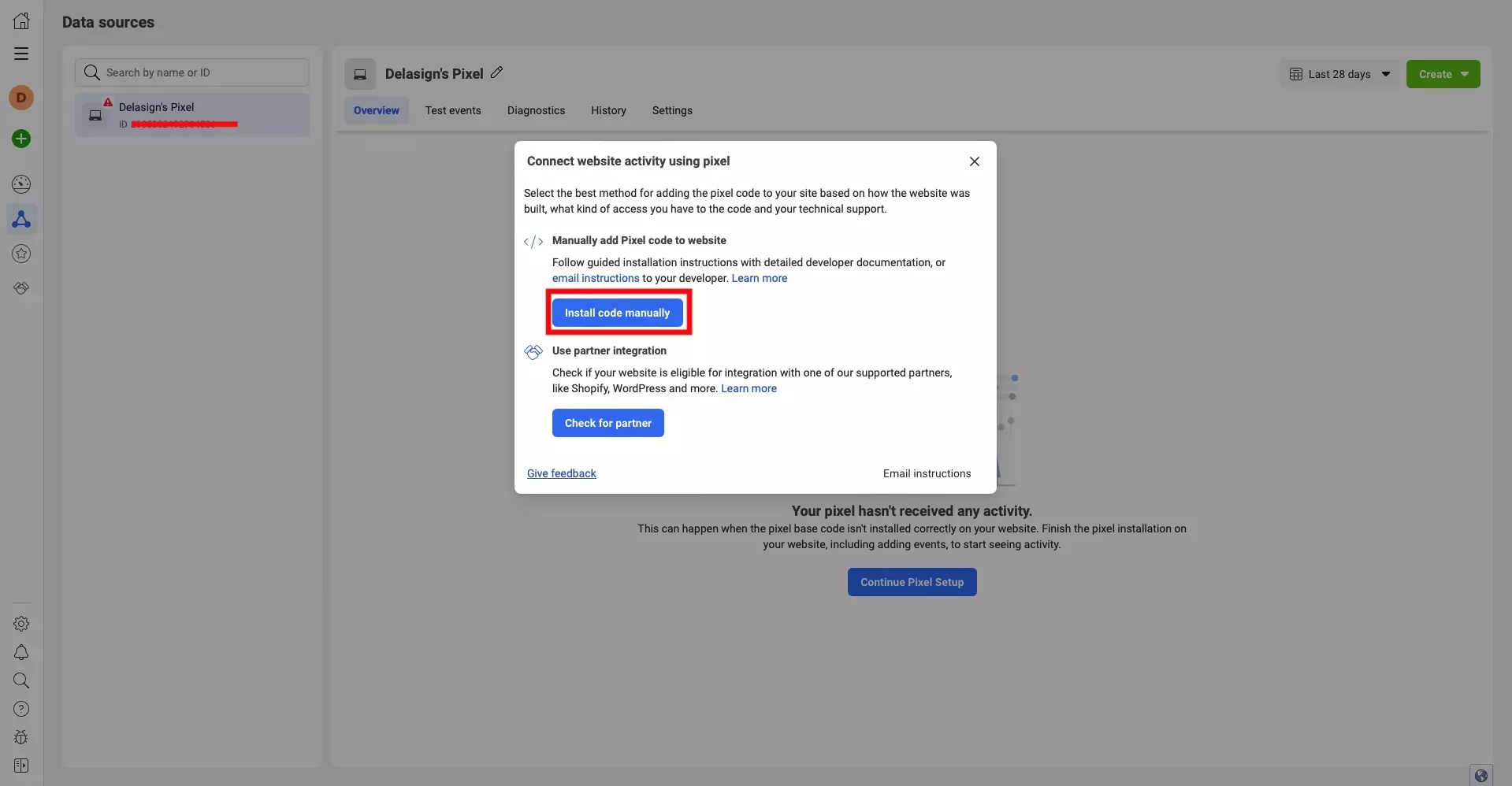Click the D account avatar switcher
1512x786 pixels.
pos(21,98)
